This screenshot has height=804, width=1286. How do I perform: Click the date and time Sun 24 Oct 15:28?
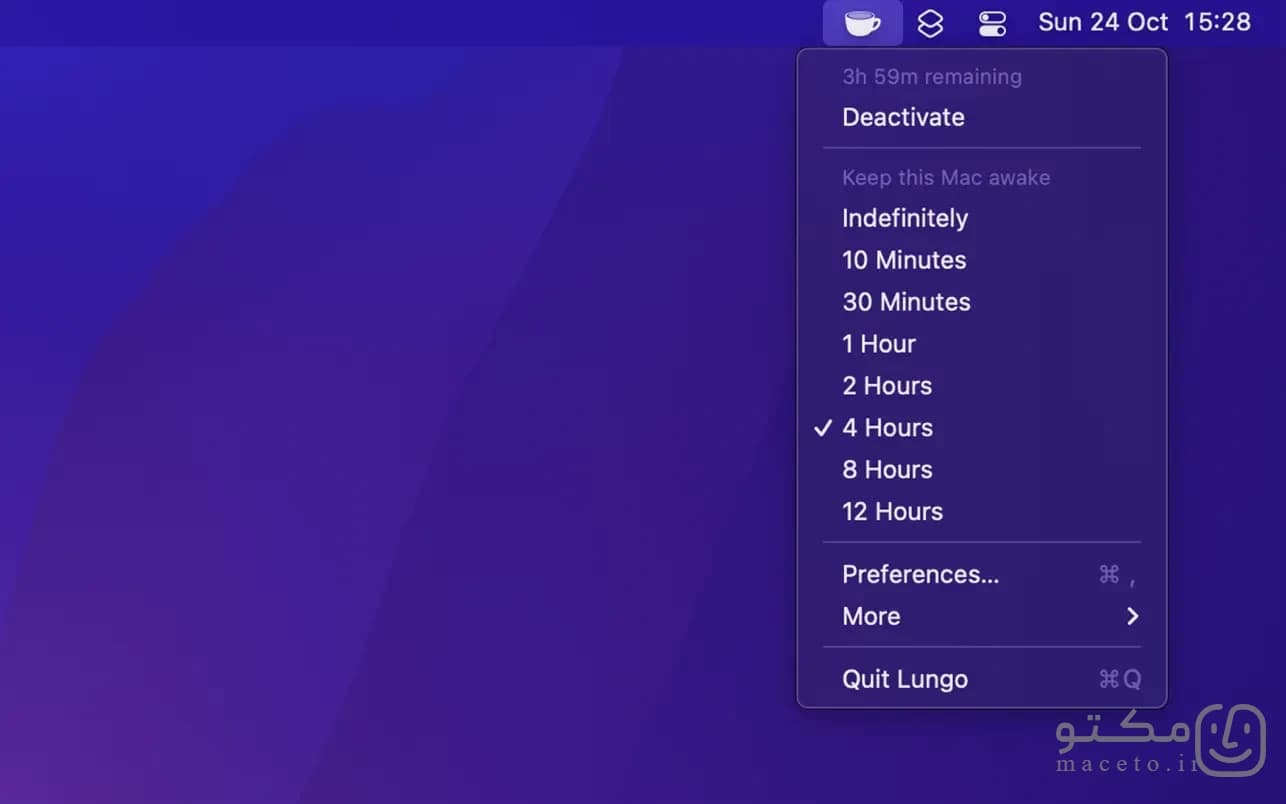[1144, 22]
